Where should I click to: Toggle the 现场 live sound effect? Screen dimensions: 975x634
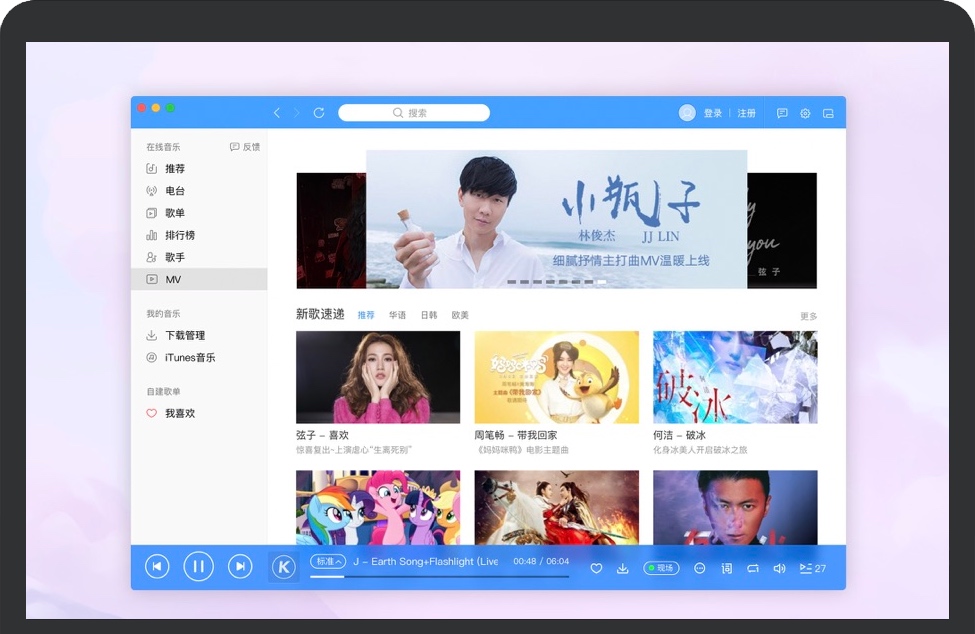click(661, 568)
